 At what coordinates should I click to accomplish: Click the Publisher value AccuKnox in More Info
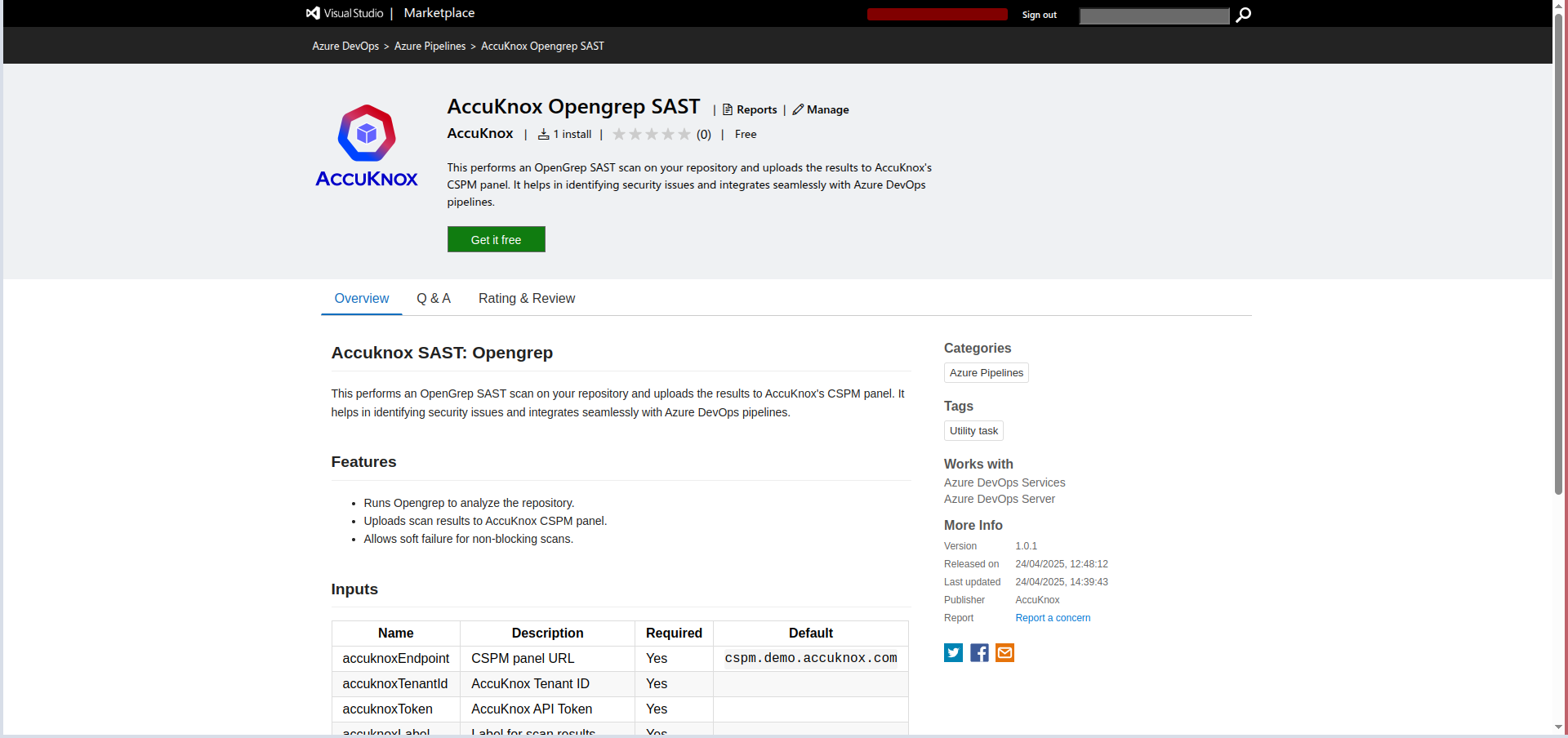pos(1037,600)
